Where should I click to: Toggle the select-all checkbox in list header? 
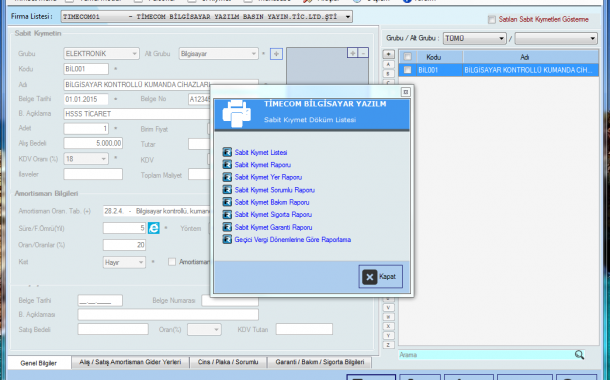click(407, 57)
